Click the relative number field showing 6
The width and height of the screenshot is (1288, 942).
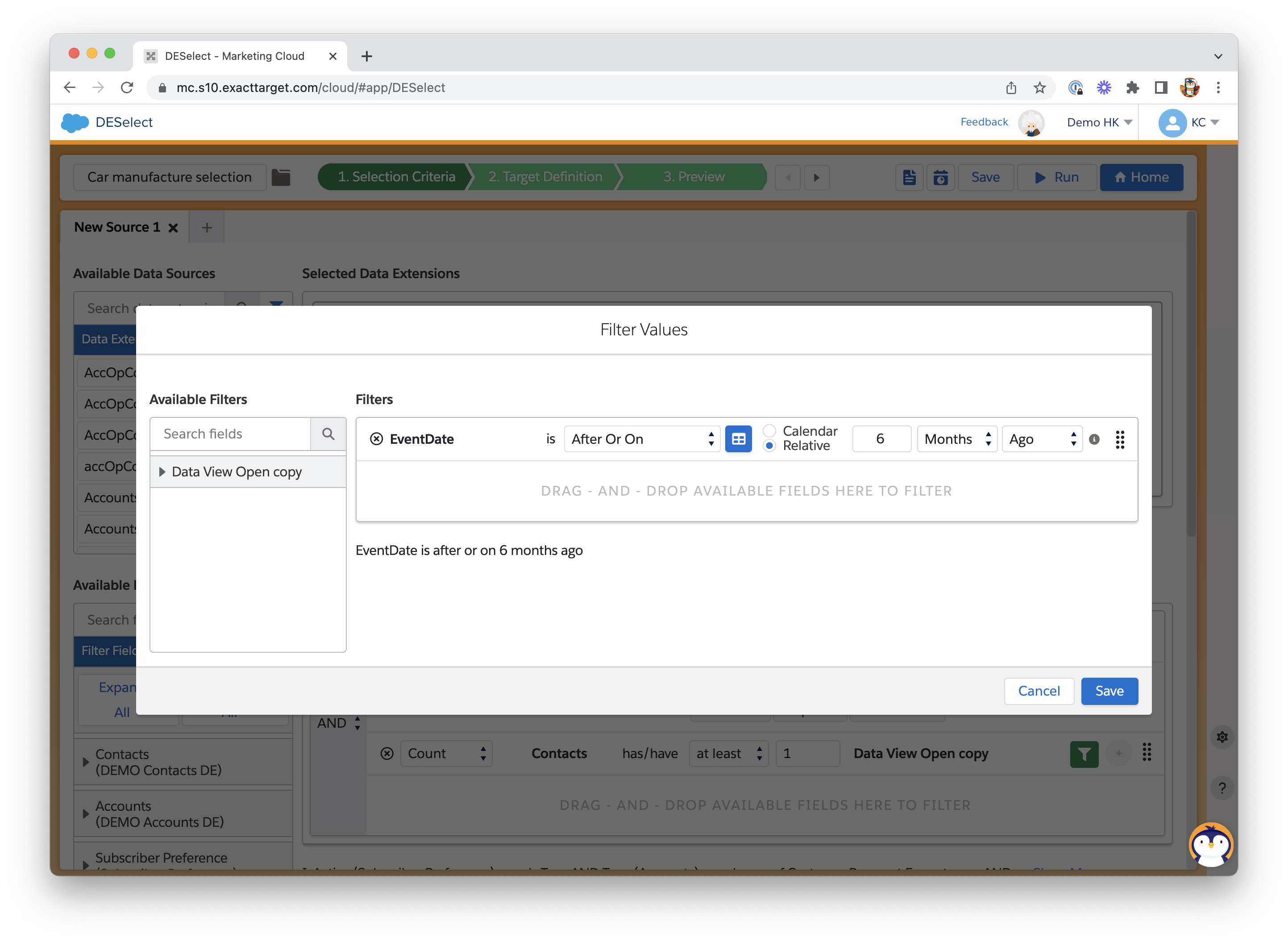pos(881,439)
